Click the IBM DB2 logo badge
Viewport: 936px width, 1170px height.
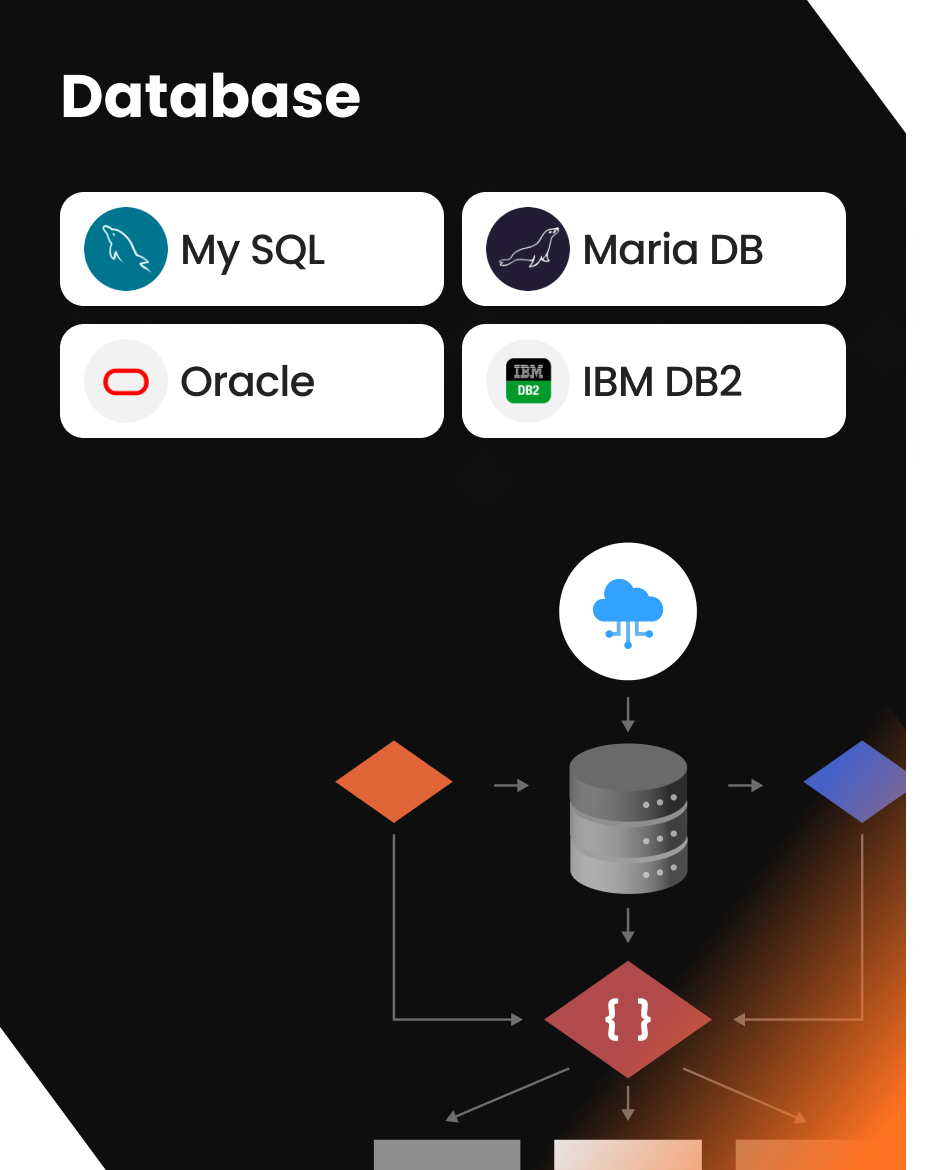[x=528, y=381]
